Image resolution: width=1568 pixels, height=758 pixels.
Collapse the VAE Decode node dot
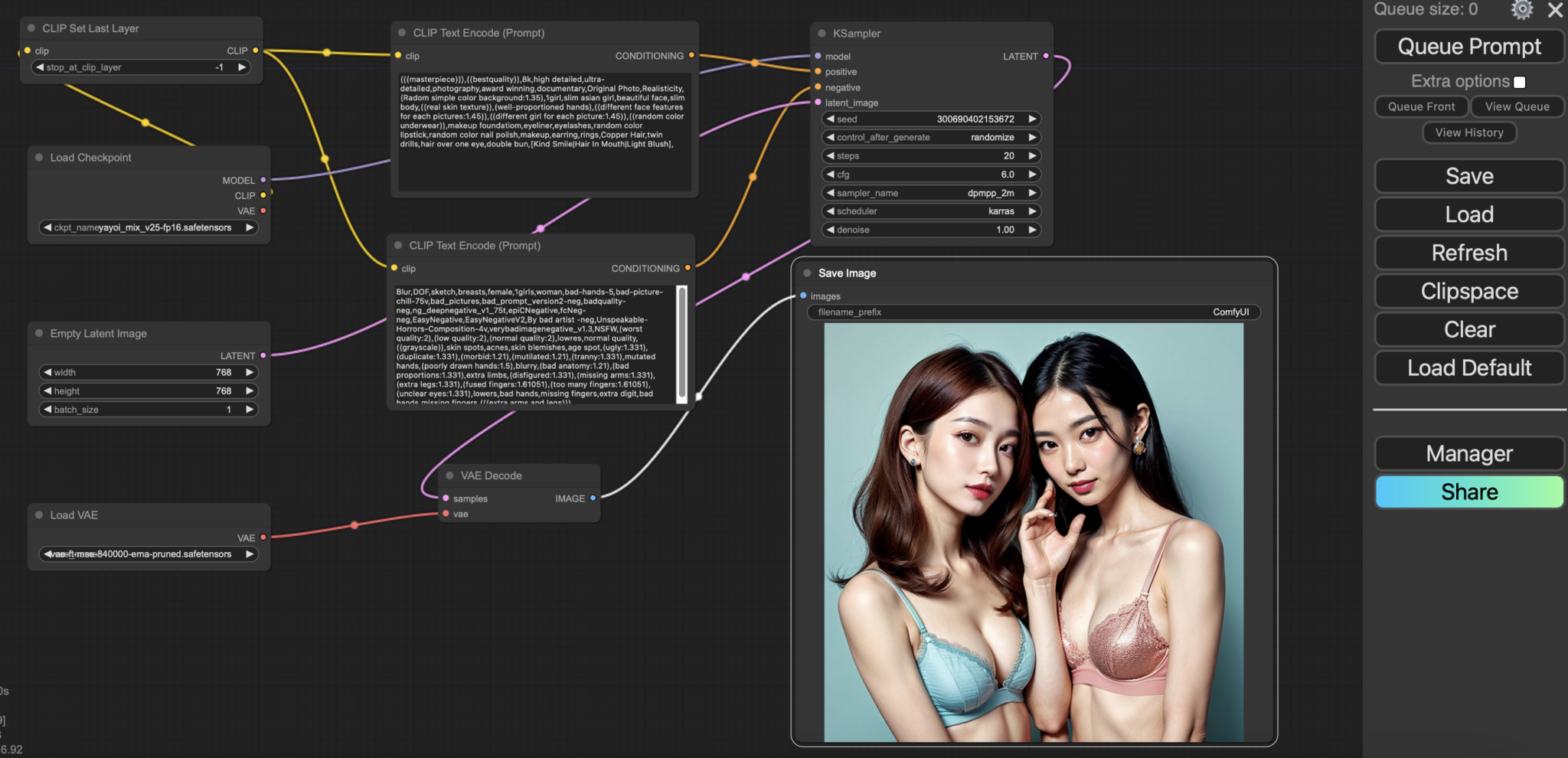[449, 475]
